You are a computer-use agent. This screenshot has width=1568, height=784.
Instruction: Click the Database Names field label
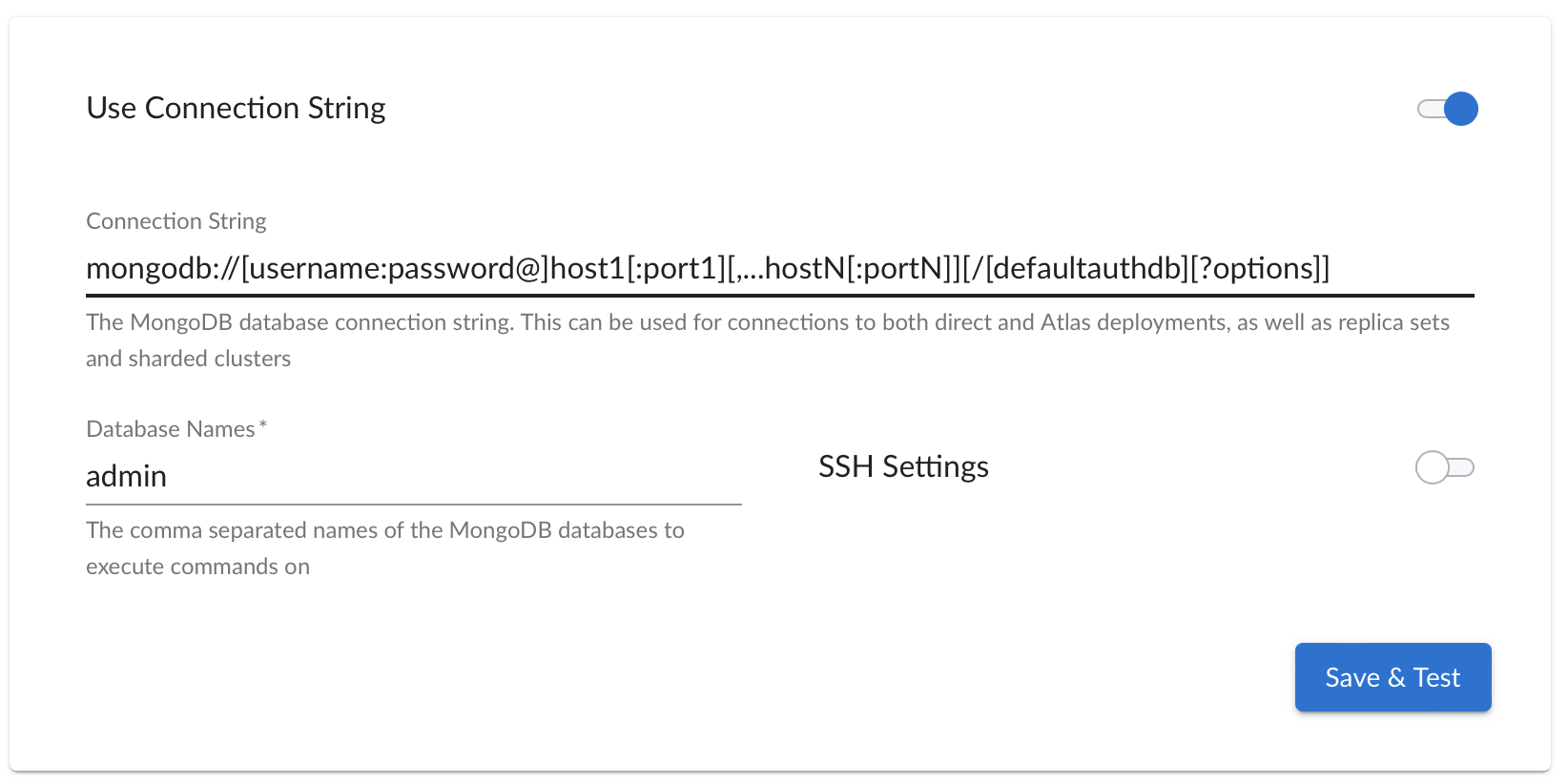click(x=170, y=429)
